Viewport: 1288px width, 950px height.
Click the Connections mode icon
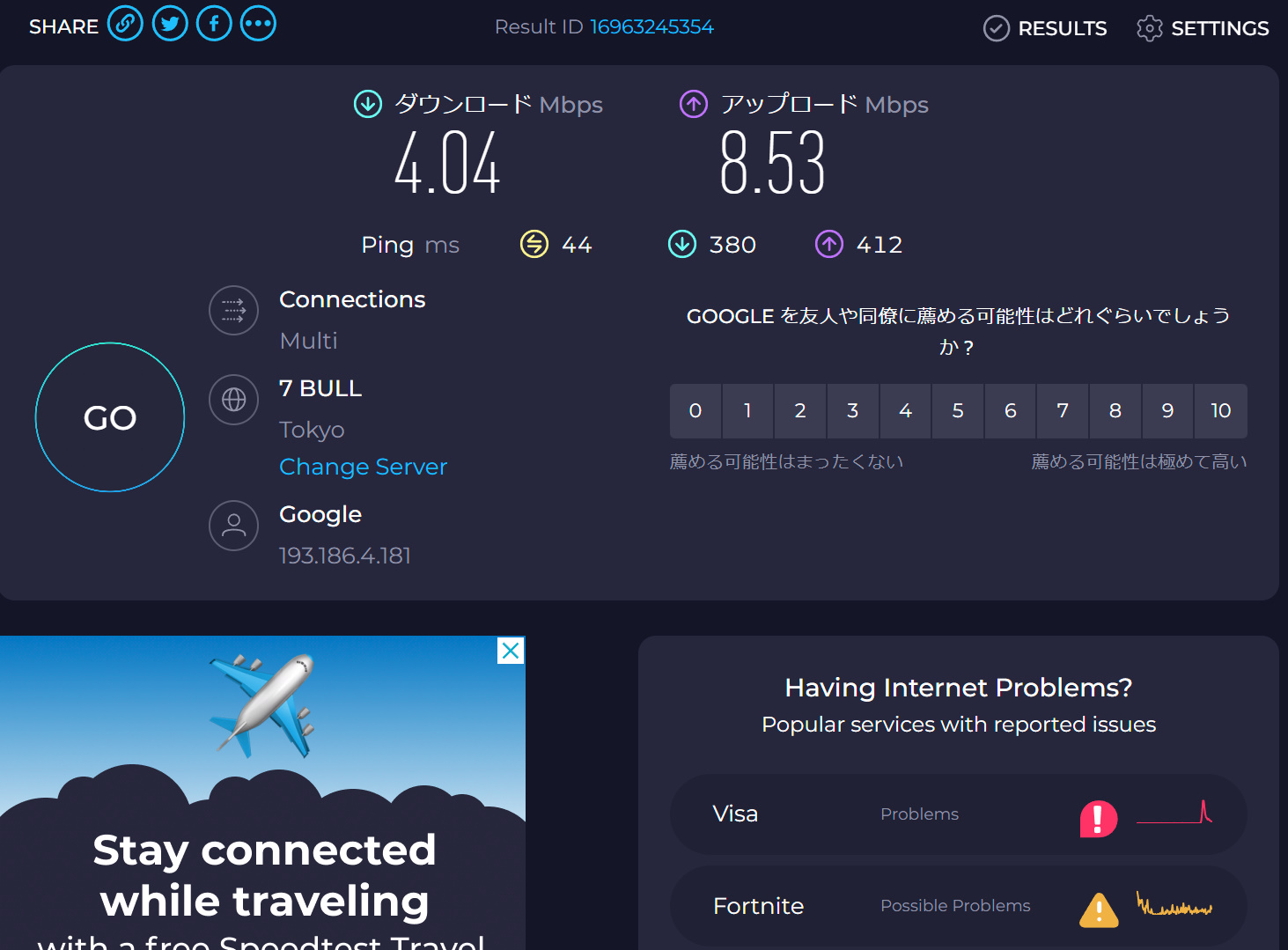(x=233, y=311)
